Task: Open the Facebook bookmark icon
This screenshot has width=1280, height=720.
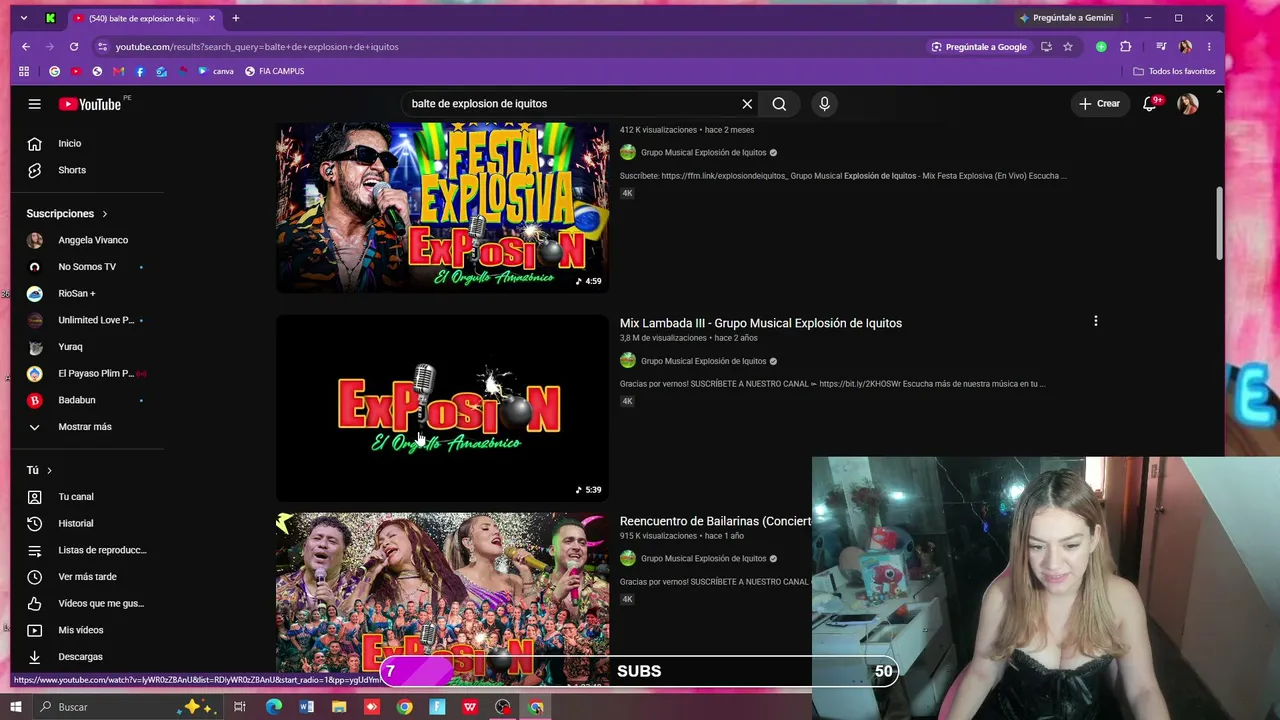Action: coord(140,72)
